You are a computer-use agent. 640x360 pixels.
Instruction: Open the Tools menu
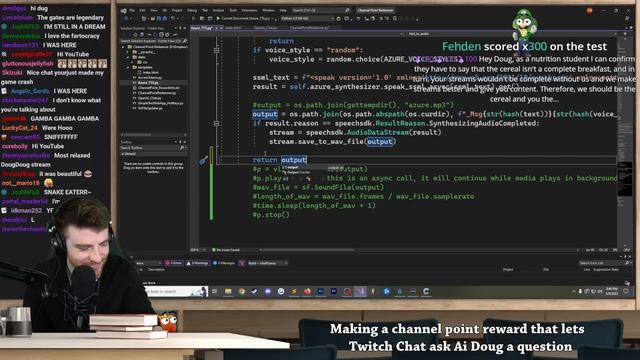coord(233,10)
